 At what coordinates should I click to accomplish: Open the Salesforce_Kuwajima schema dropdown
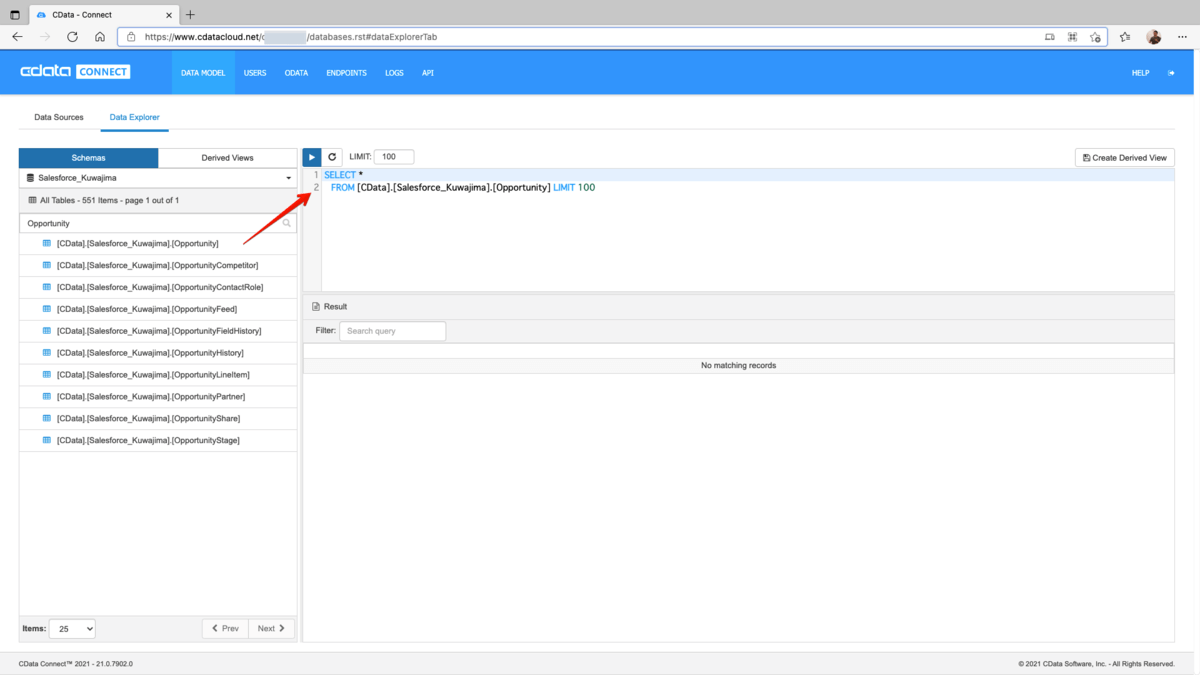pyautogui.click(x=159, y=178)
